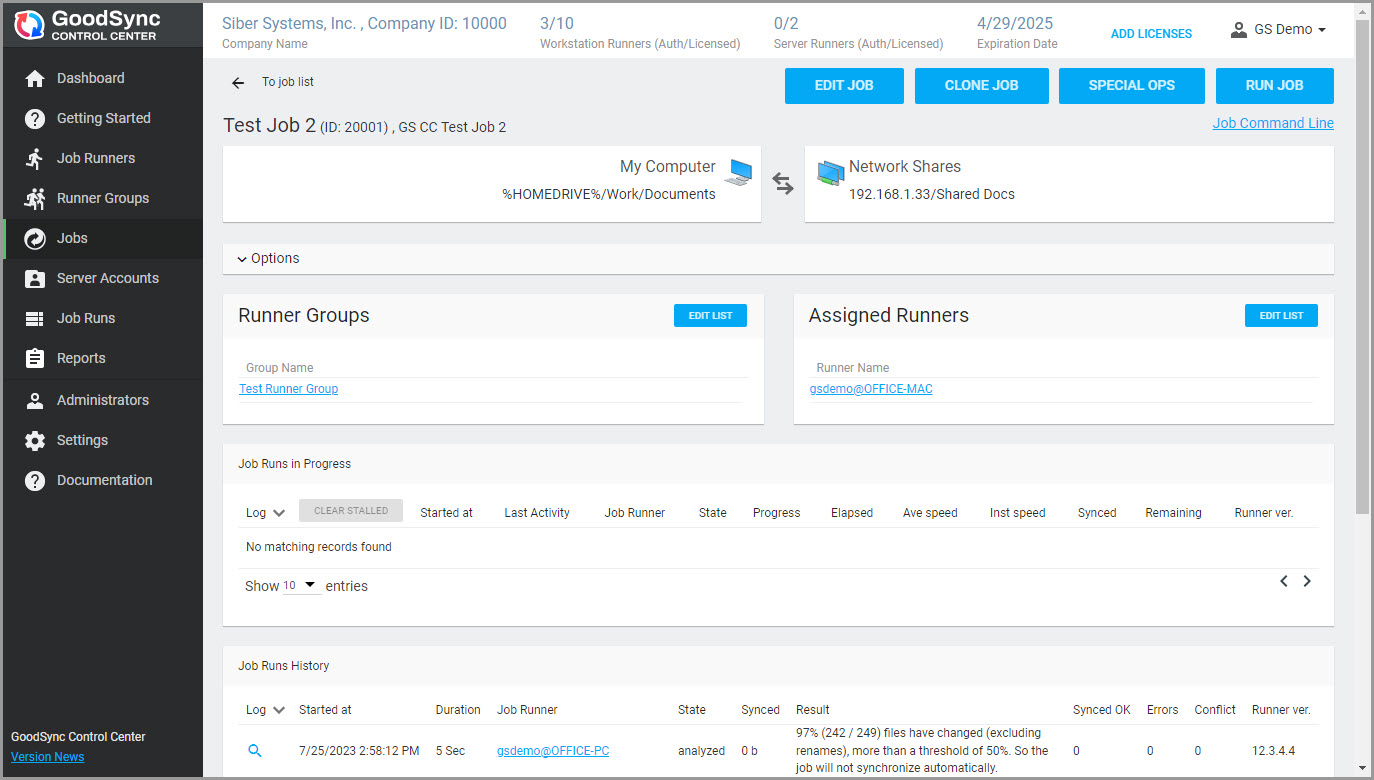The width and height of the screenshot is (1374, 780).
Task: Select Administrators in the sidebar menu
Action: click(102, 400)
